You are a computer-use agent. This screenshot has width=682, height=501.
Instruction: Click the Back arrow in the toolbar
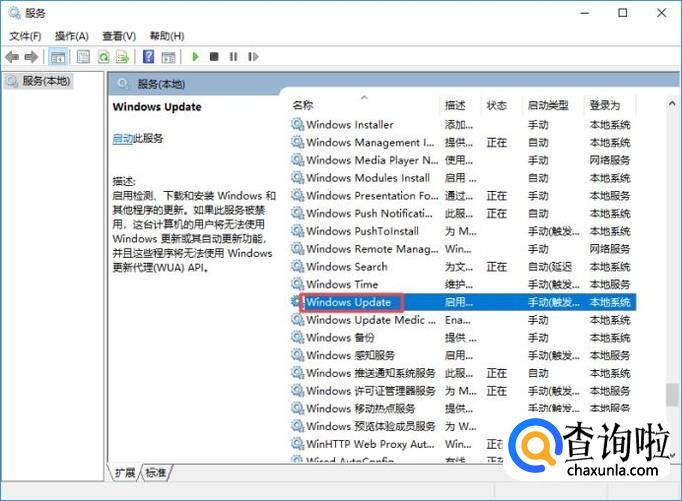(x=12, y=57)
